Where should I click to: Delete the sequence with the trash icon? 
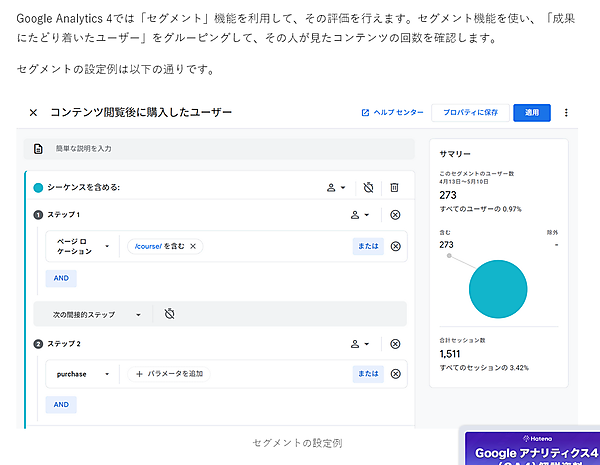[394, 187]
